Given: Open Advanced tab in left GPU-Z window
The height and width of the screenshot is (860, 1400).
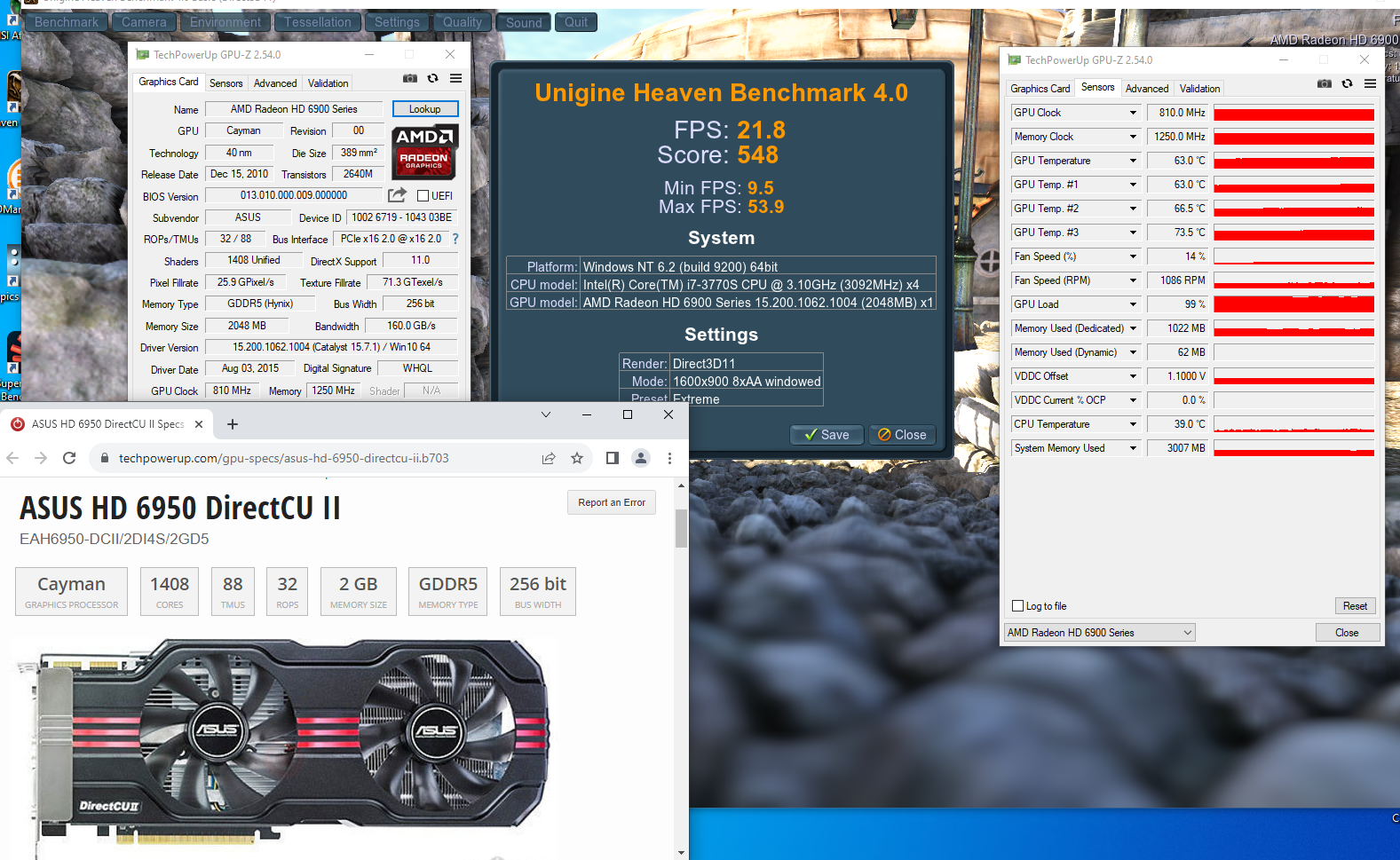Looking at the screenshot, I should coord(275,83).
